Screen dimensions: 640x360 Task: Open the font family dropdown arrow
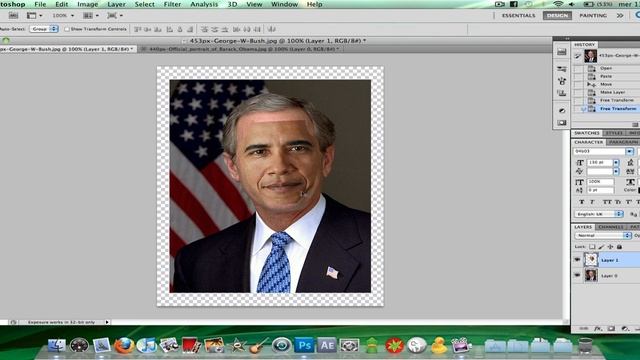click(x=630, y=151)
